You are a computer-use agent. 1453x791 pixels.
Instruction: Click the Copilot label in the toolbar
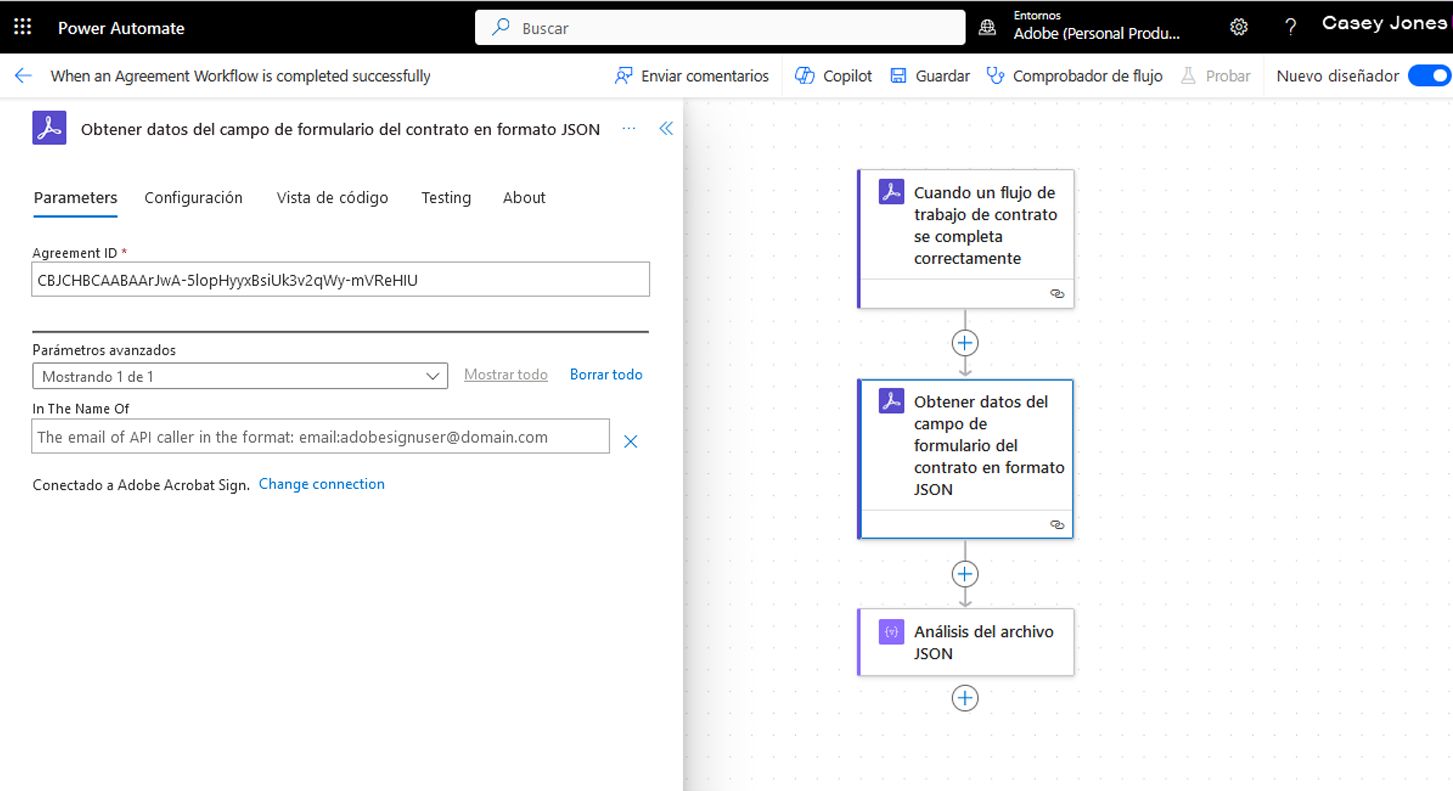[x=848, y=76]
